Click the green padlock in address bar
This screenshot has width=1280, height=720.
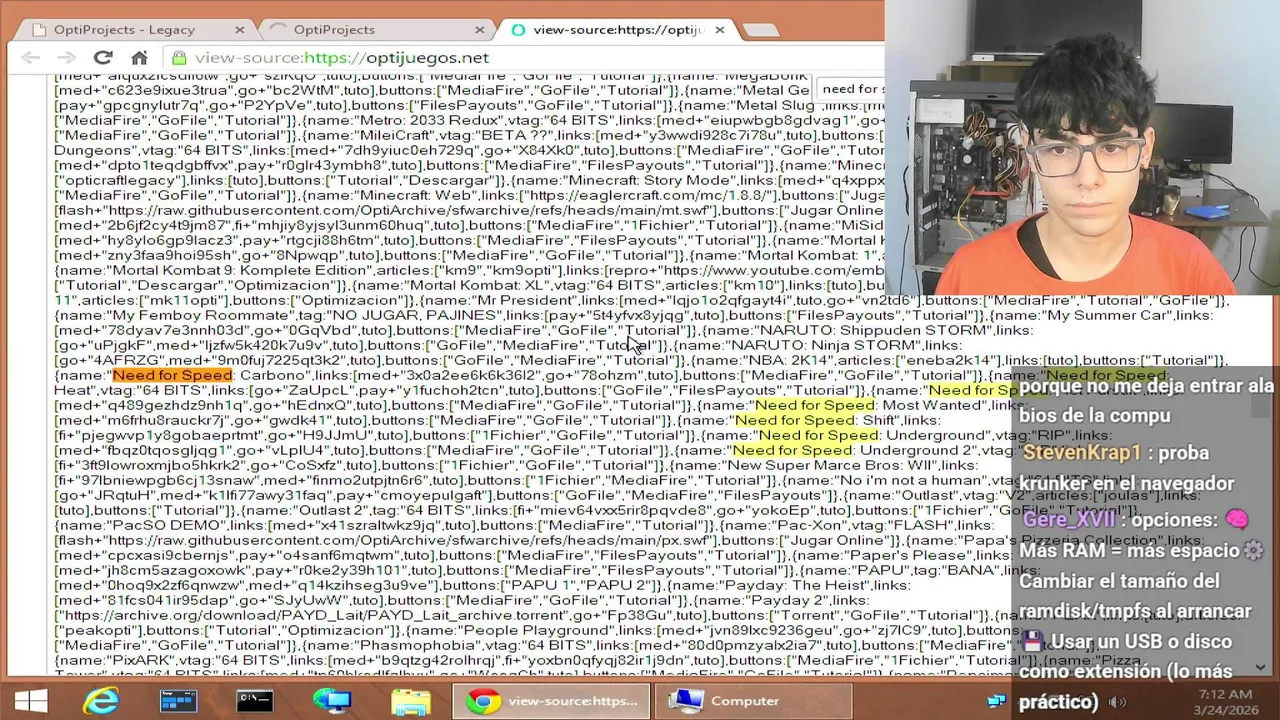(180, 57)
